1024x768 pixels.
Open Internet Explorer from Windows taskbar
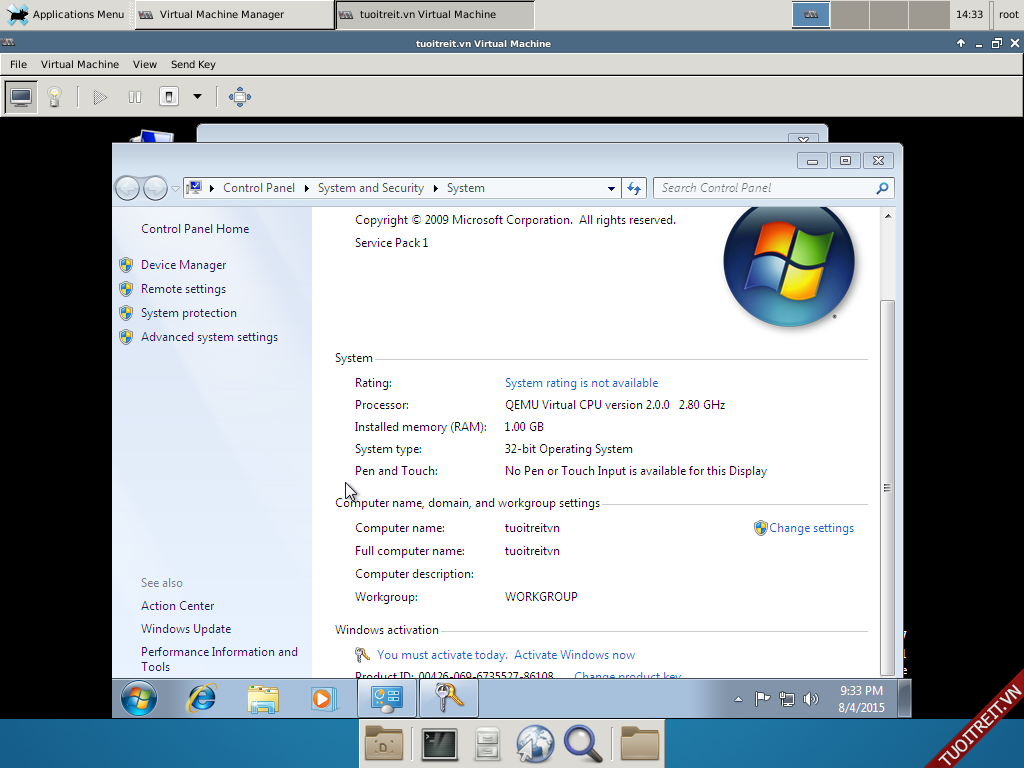(x=202, y=698)
